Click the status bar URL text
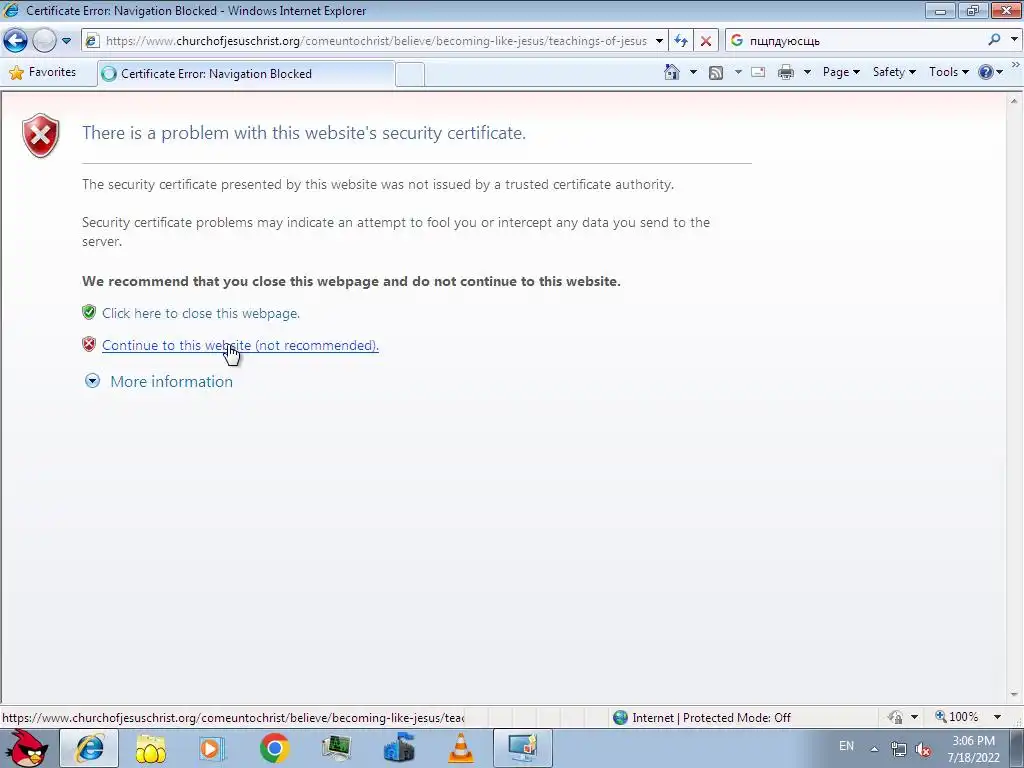The width and height of the screenshot is (1024, 768). (x=233, y=718)
